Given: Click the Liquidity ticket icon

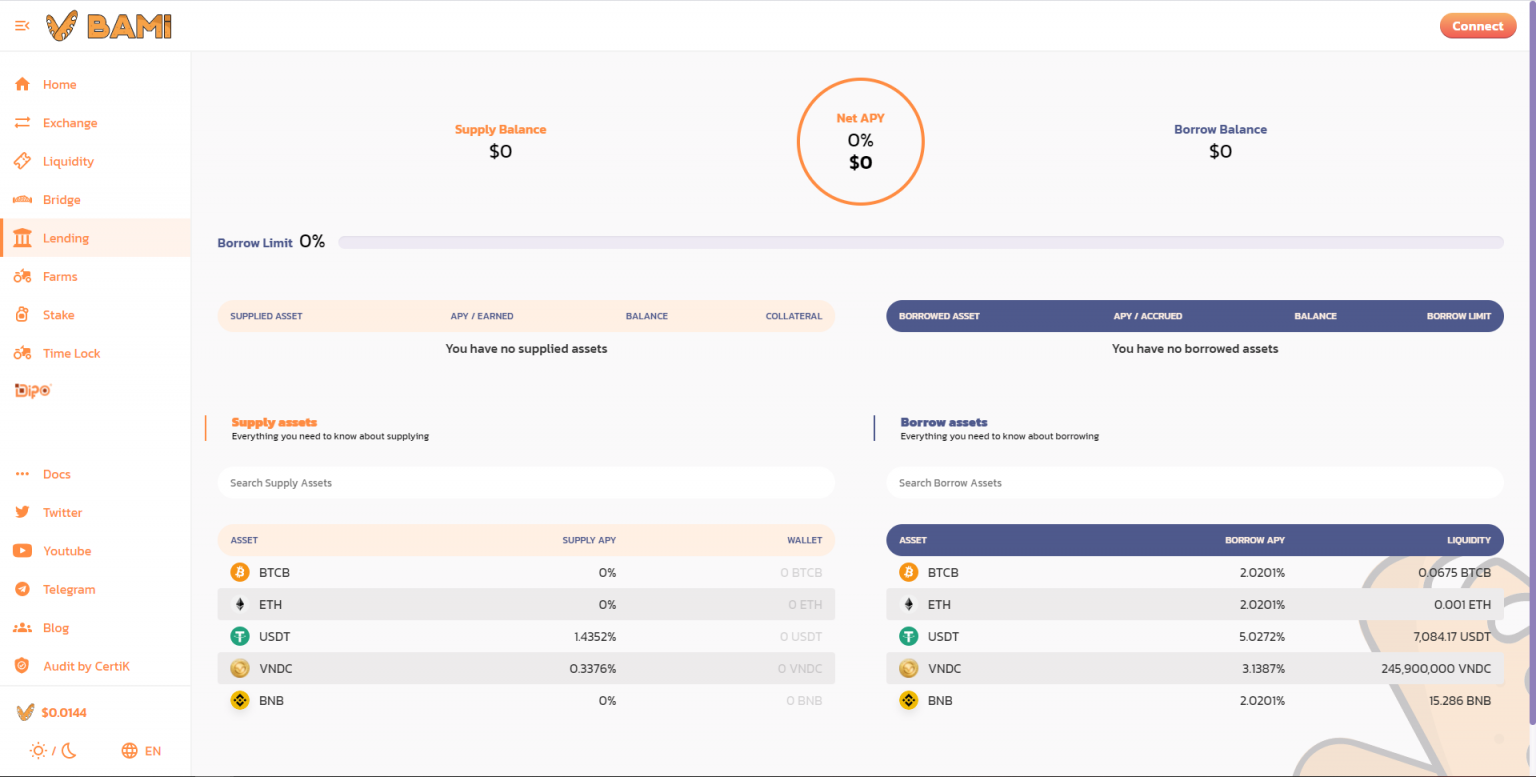Looking at the screenshot, I should click(x=22, y=161).
